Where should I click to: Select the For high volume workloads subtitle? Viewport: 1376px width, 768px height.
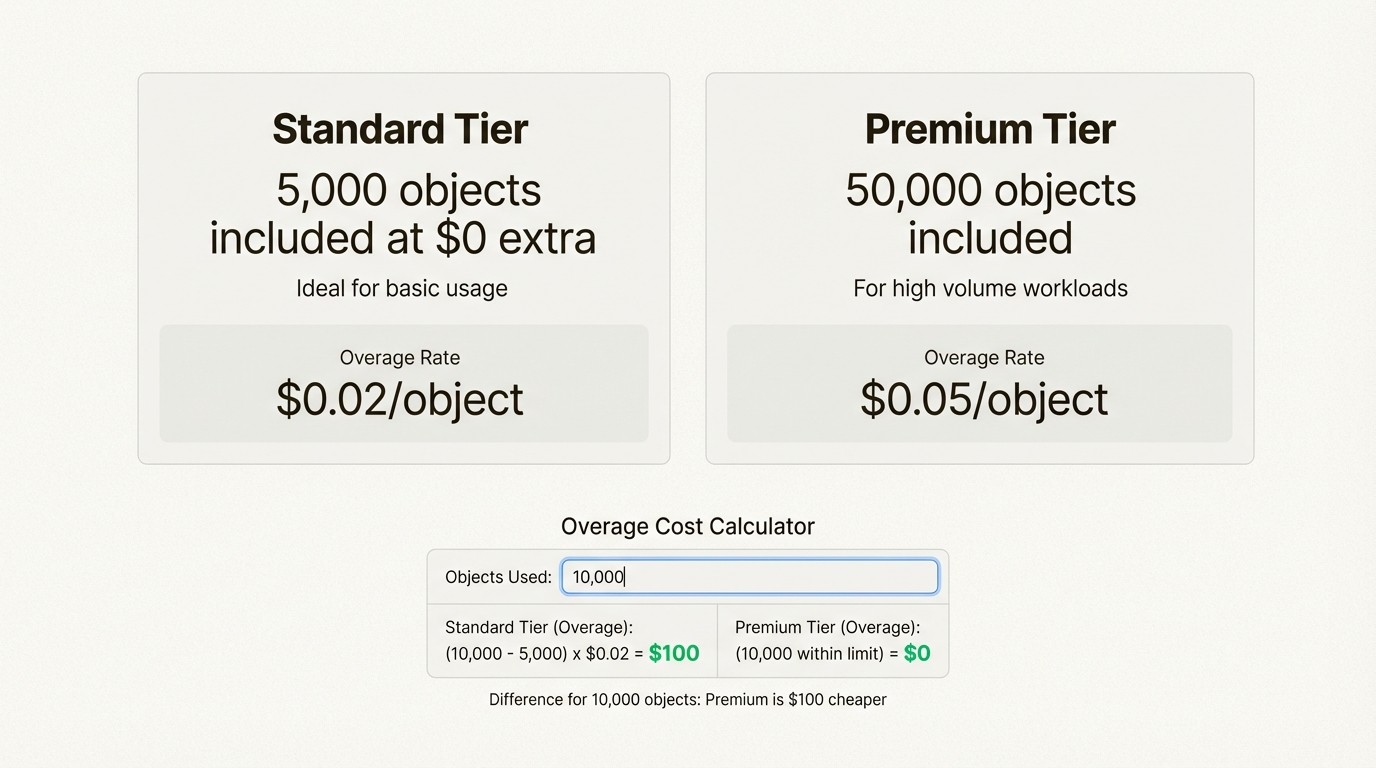[x=989, y=288]
